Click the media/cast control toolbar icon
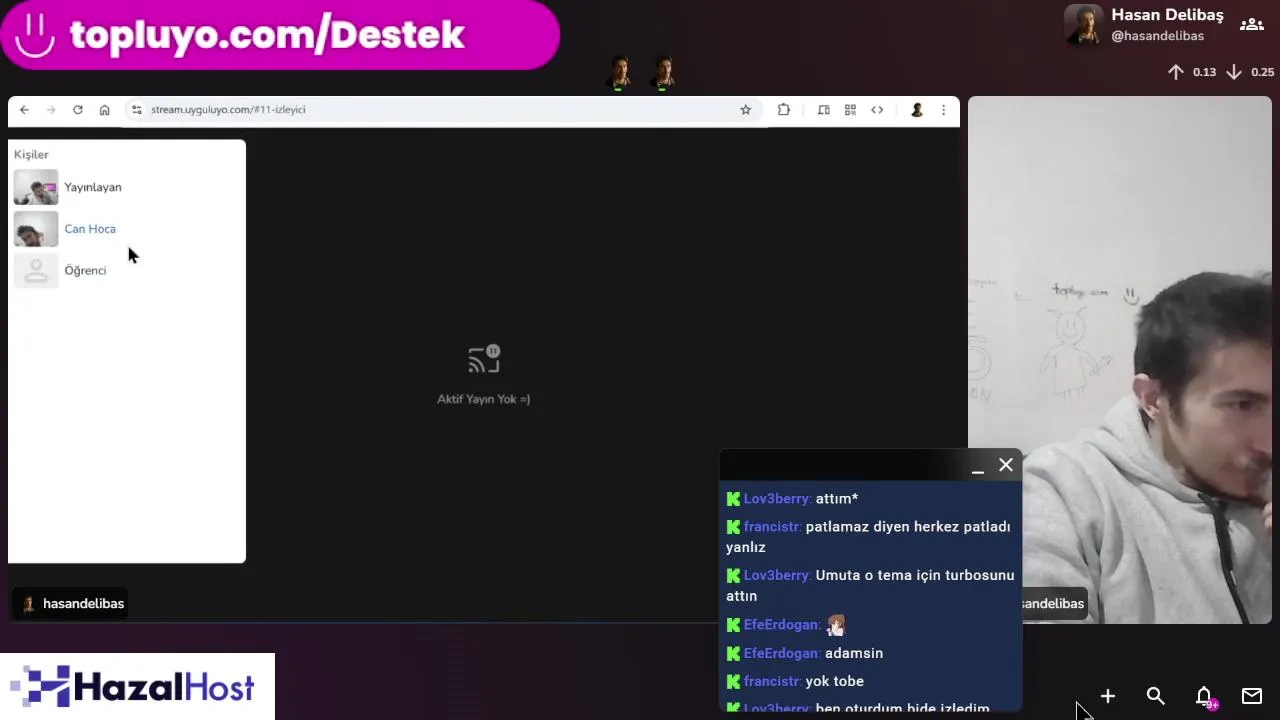Image resolution: width=1280 pixels, height=720 pixels. 824,110
